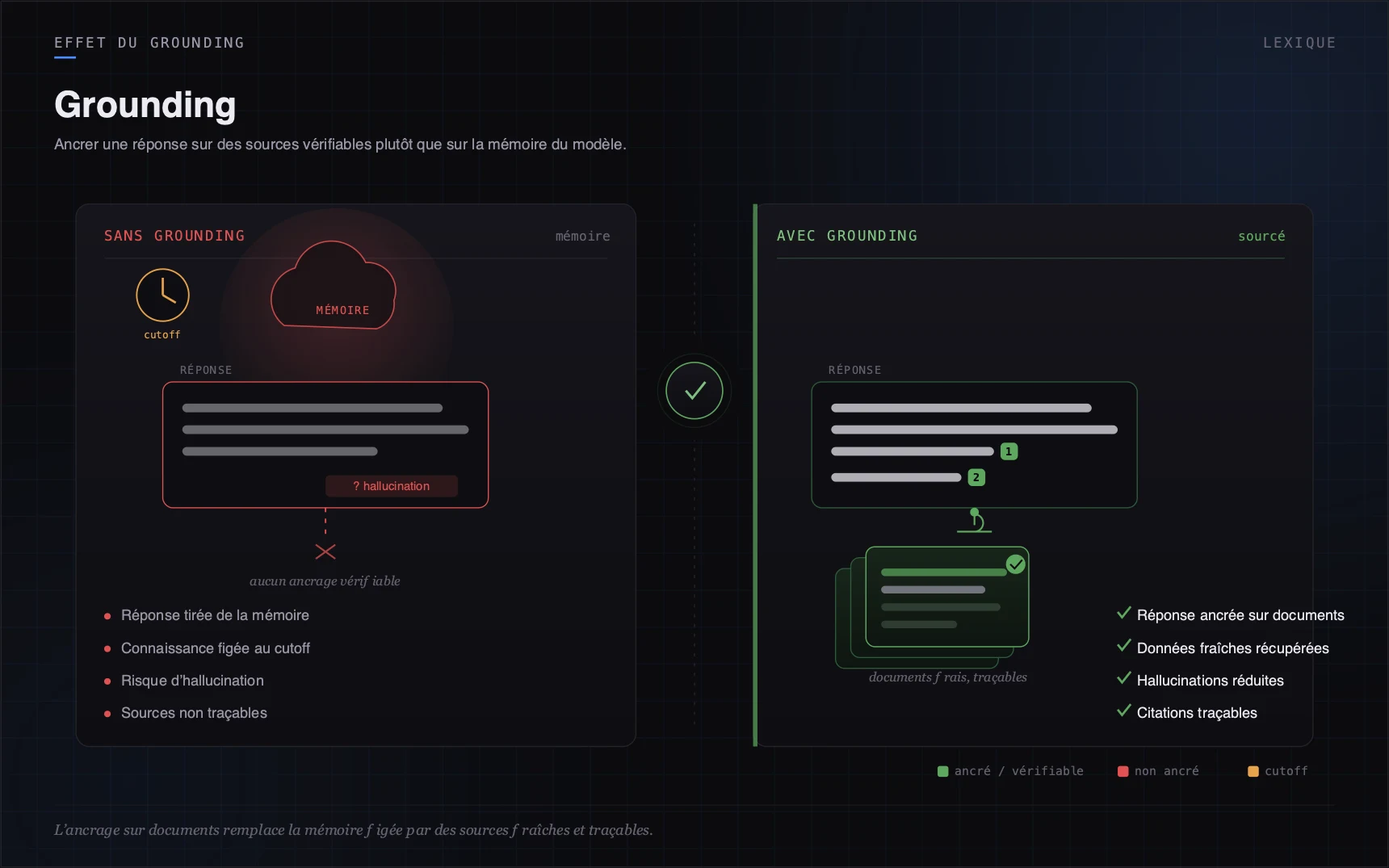Click the orange cutoff legend swatch
This screenshot has height=868, width=1389.
click(x=1253, y=771)
